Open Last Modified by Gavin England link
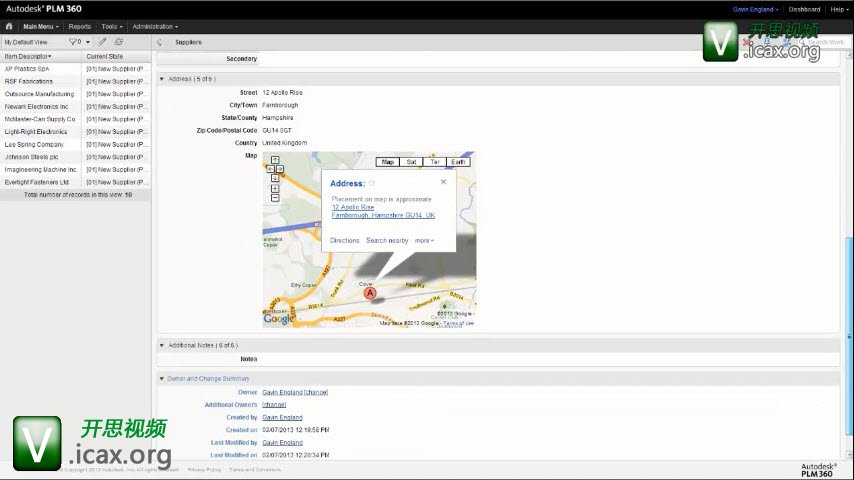The image size is (854, 480). [x=282, y=442]
